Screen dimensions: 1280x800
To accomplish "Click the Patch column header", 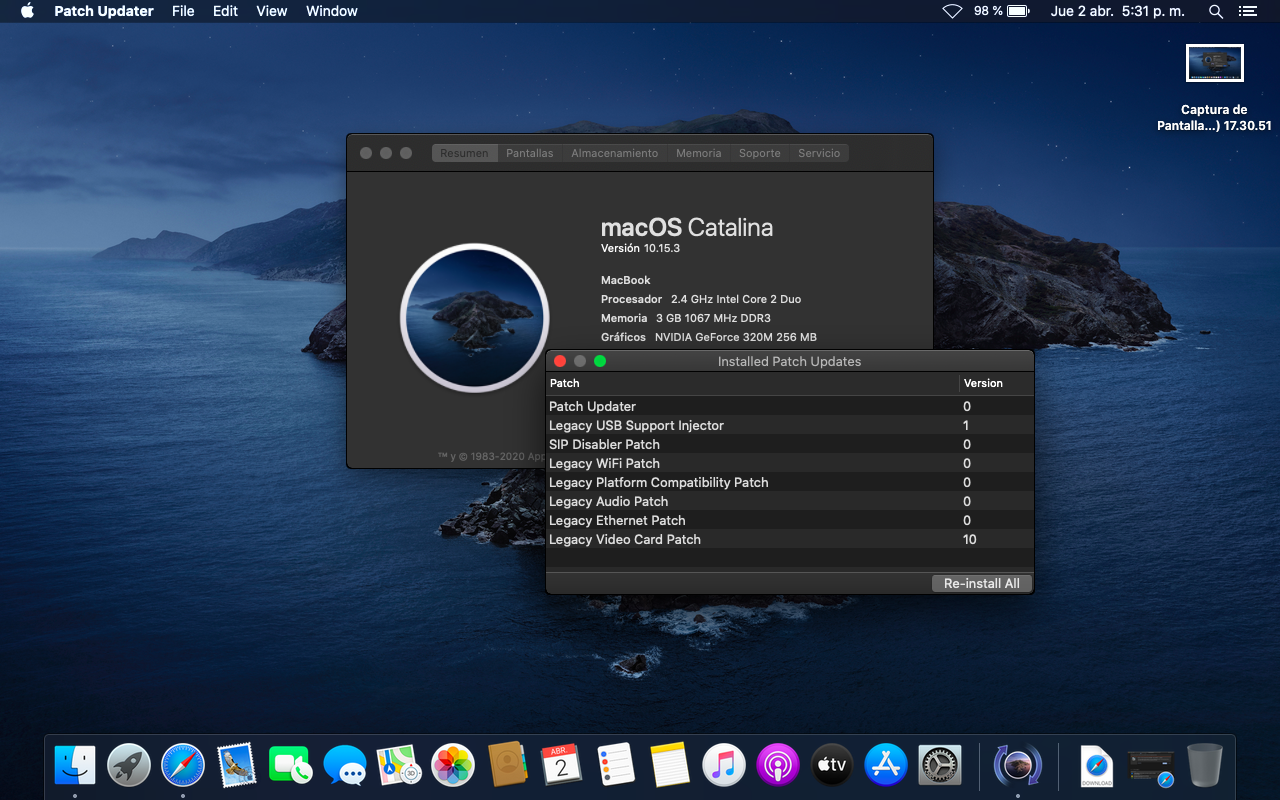I will tap(752, 383).
